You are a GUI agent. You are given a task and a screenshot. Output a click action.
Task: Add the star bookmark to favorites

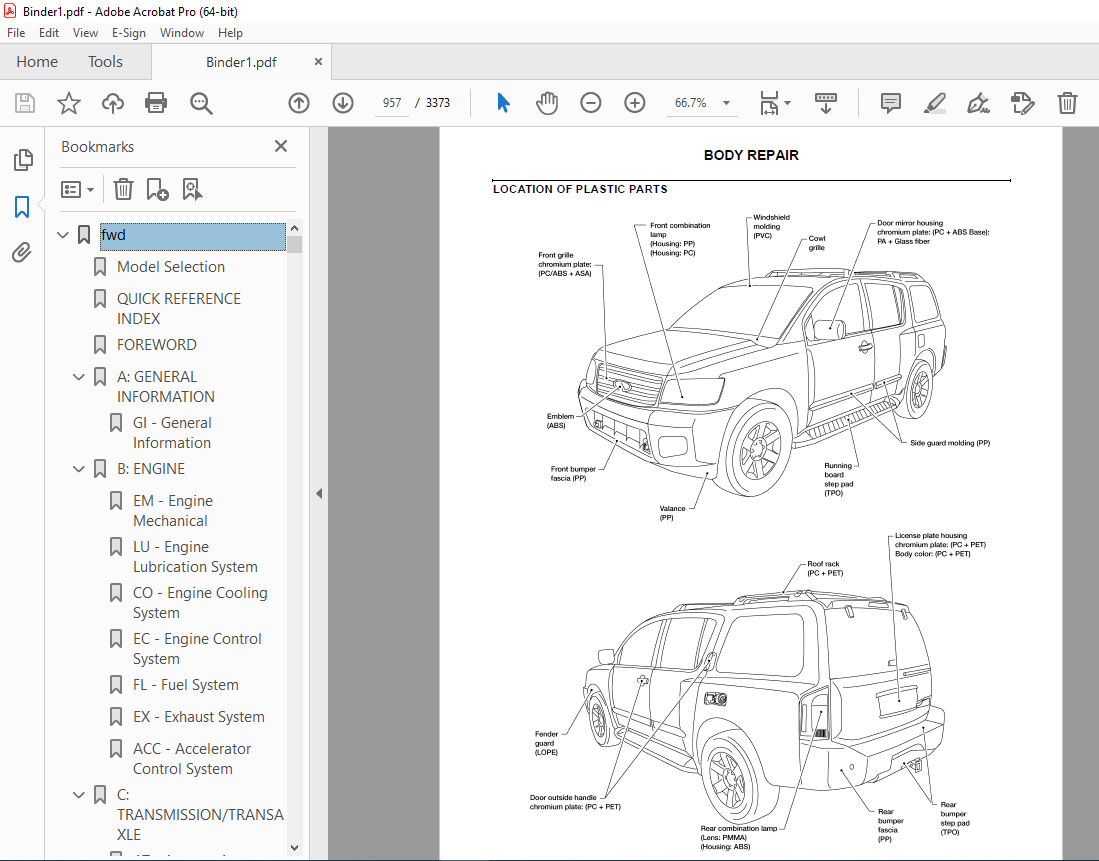pos(69,103)
